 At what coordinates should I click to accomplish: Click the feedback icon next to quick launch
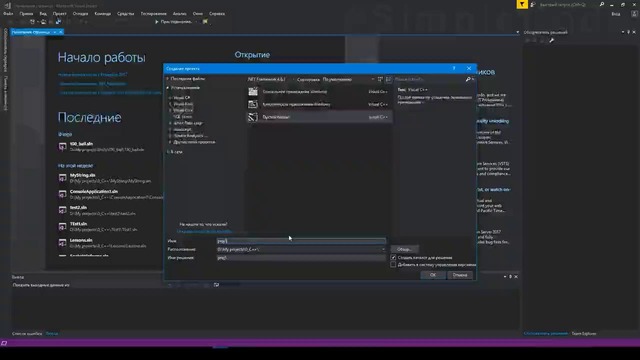533,4
